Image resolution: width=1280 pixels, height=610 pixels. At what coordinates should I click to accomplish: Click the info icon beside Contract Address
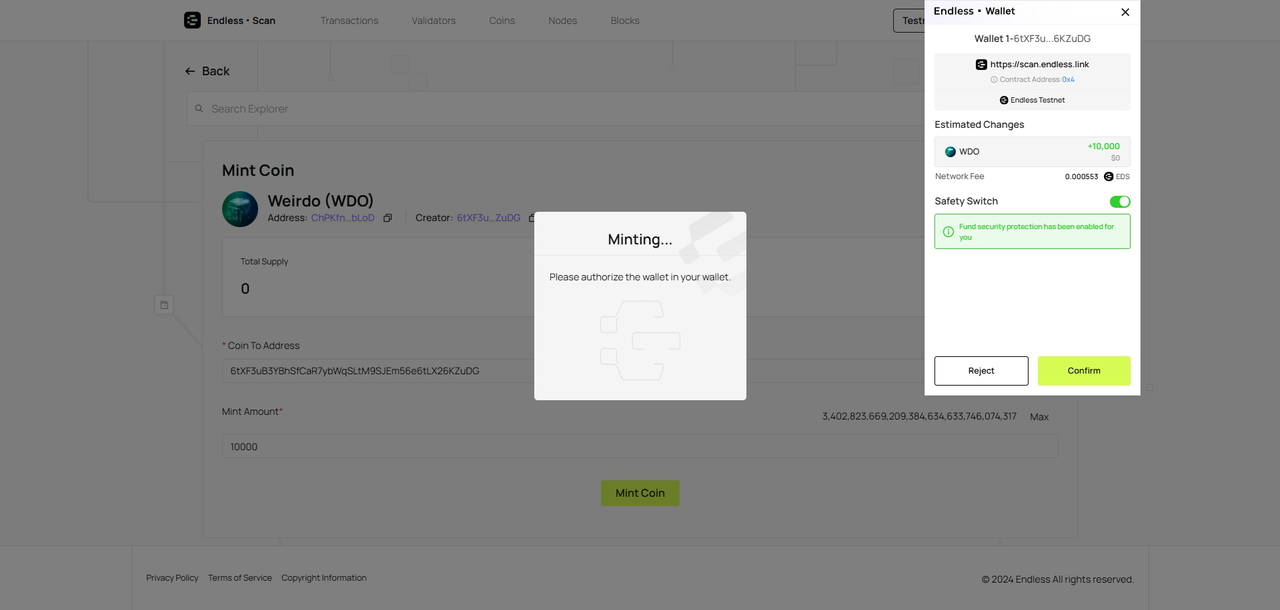[994, 80]
